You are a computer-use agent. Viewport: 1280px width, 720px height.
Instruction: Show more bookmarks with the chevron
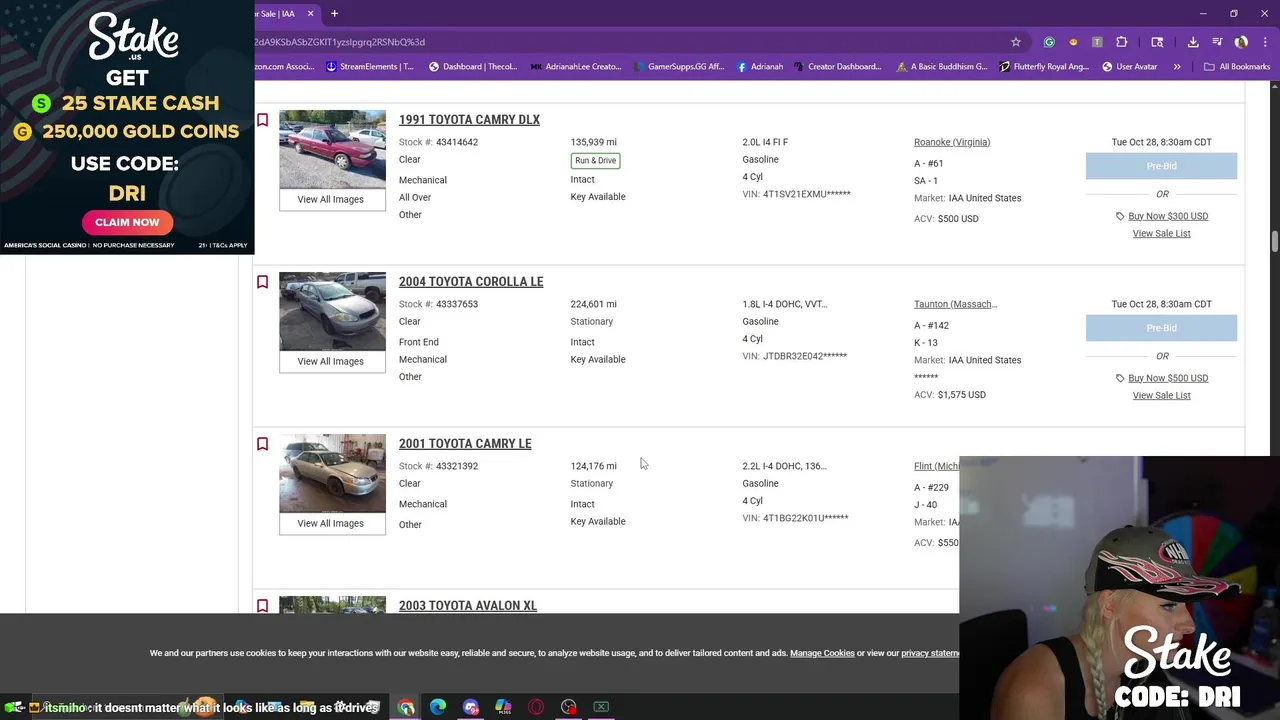point(1177,67)
